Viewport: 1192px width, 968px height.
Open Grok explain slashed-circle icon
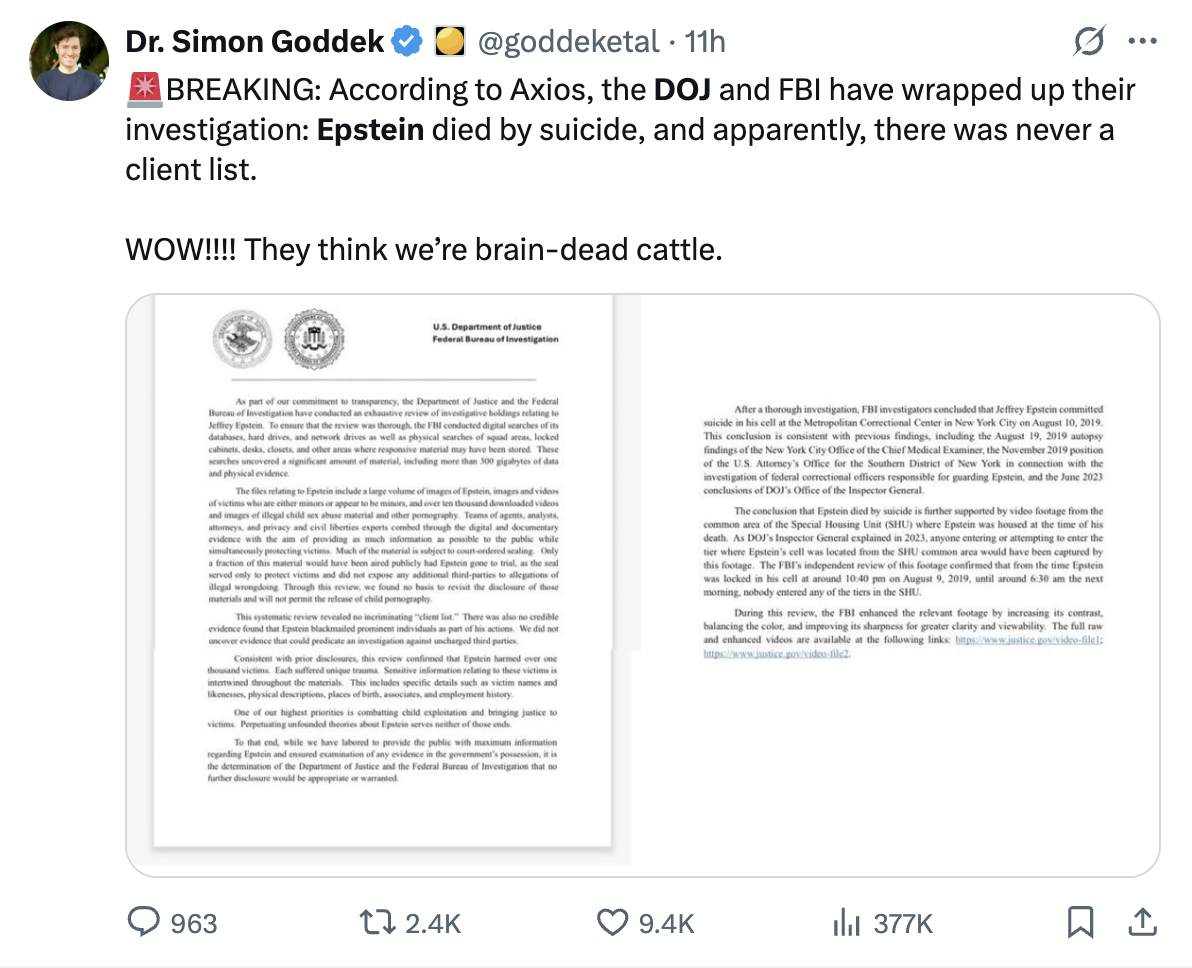tap(1087, 42)
